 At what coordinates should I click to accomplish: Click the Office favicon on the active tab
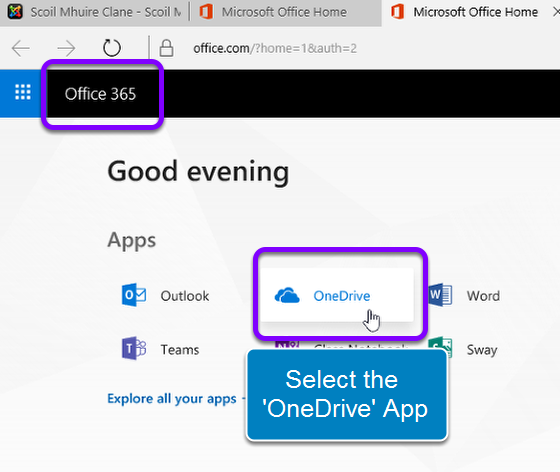(x=398, y=12)
